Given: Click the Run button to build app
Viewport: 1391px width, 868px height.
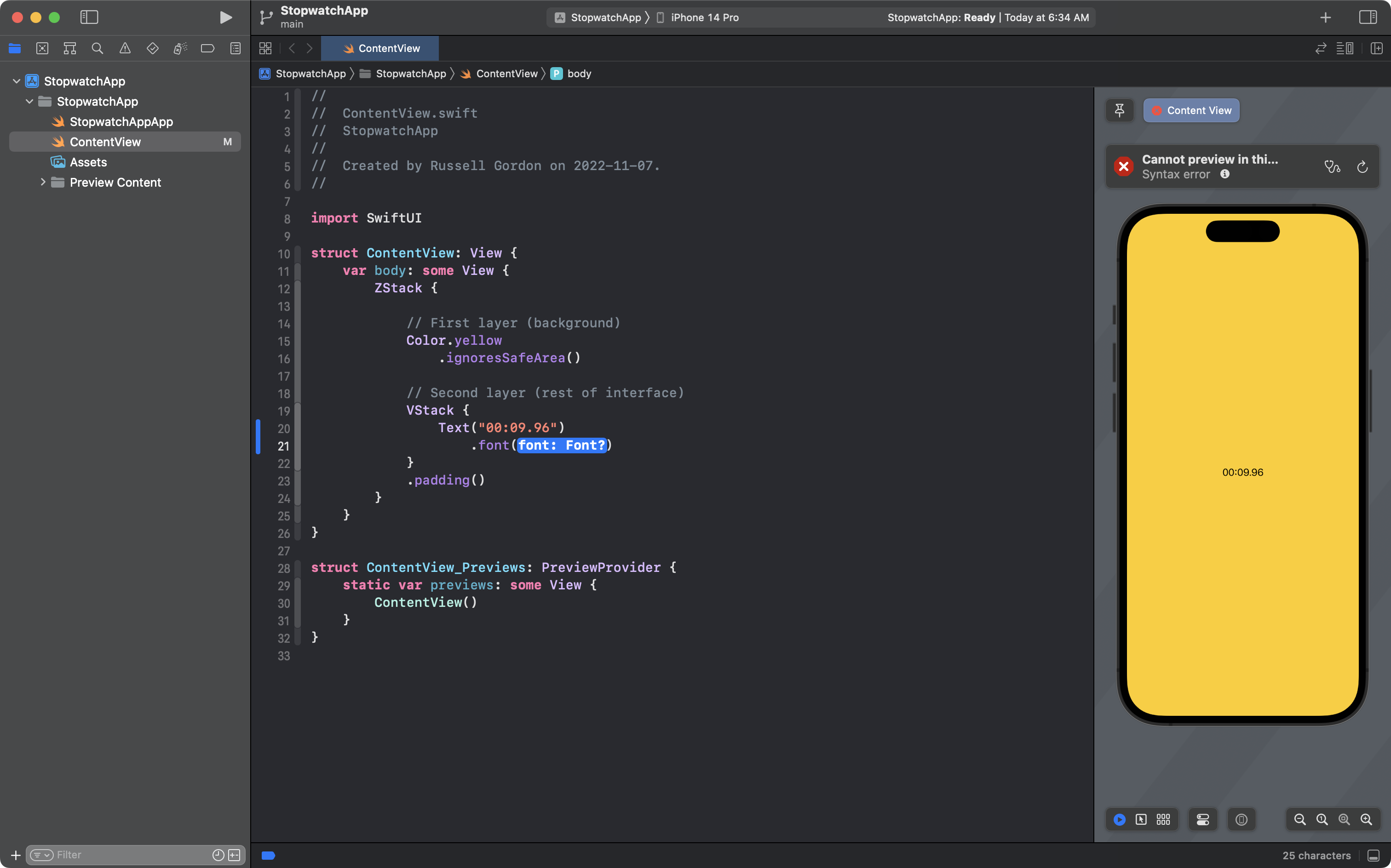Looking at the screenshot, I should 223,17.
